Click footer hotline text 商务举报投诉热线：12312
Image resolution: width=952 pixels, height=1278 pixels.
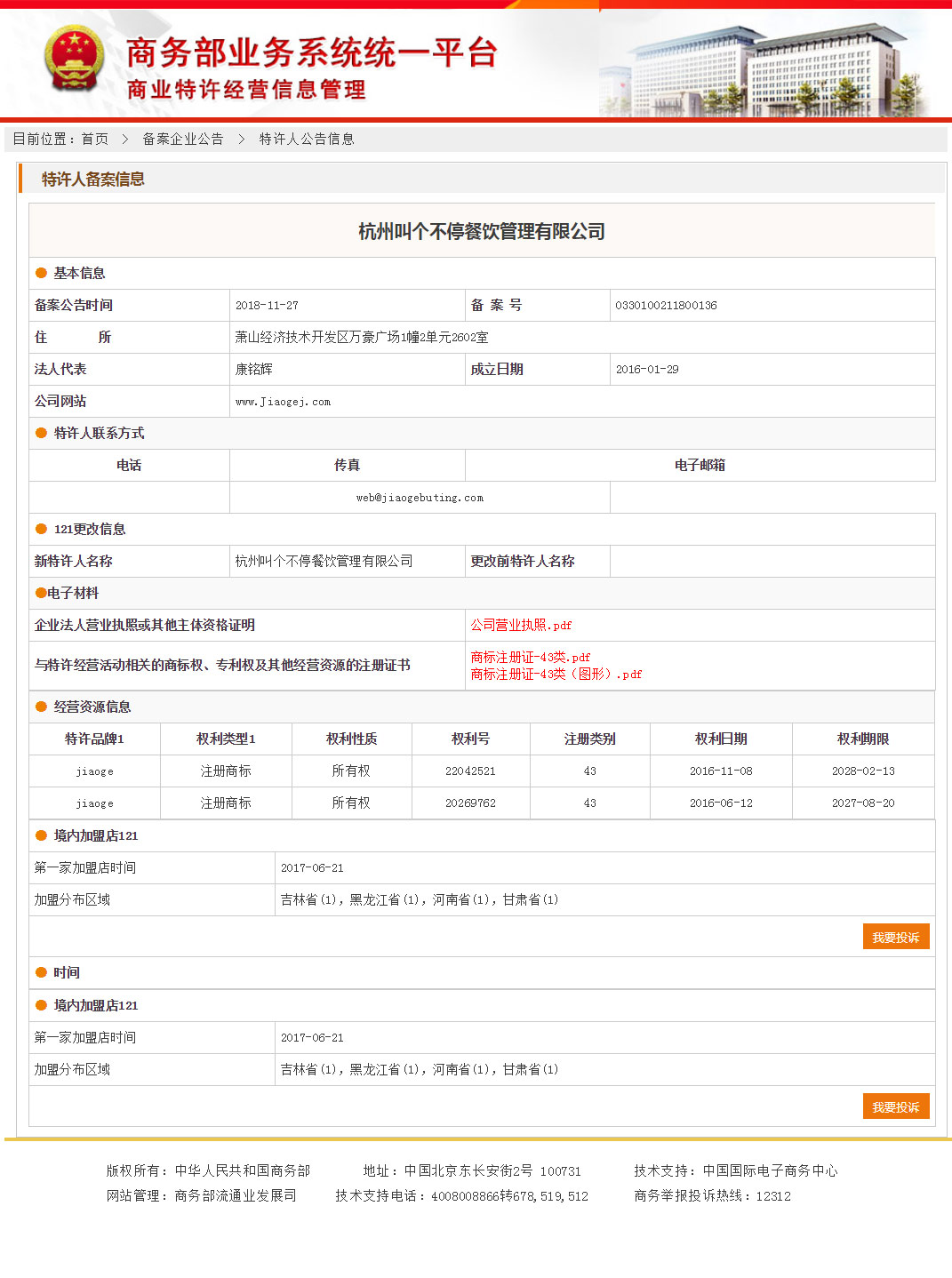point(712,1195)
